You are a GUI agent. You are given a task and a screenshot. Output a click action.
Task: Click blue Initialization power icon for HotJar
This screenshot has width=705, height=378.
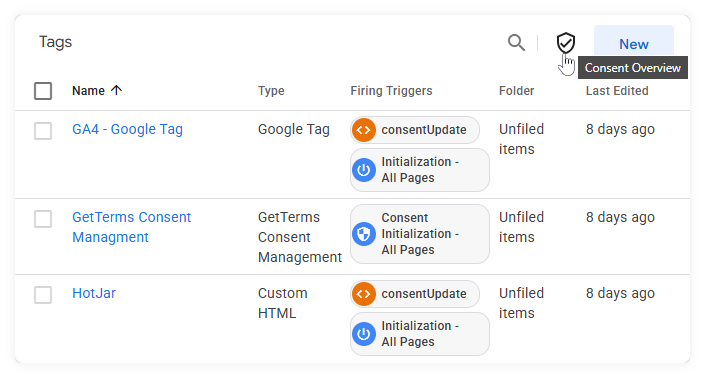coord(364,334)
